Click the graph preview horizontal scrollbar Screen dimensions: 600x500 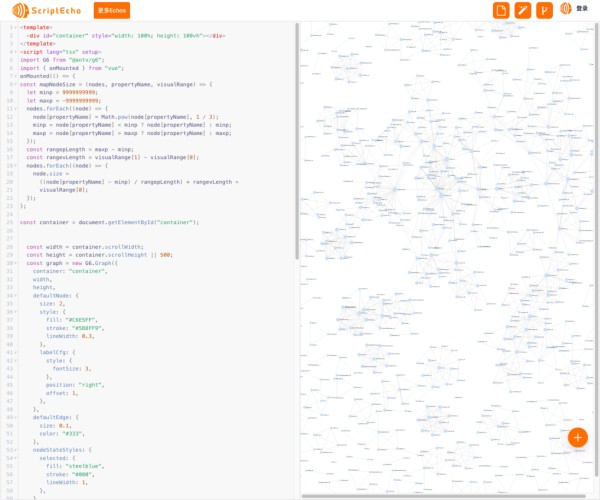[x=444, y=497]
